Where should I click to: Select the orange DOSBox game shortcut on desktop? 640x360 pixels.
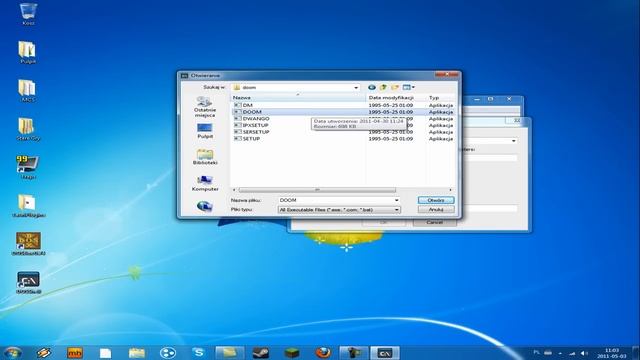point(28,244)
